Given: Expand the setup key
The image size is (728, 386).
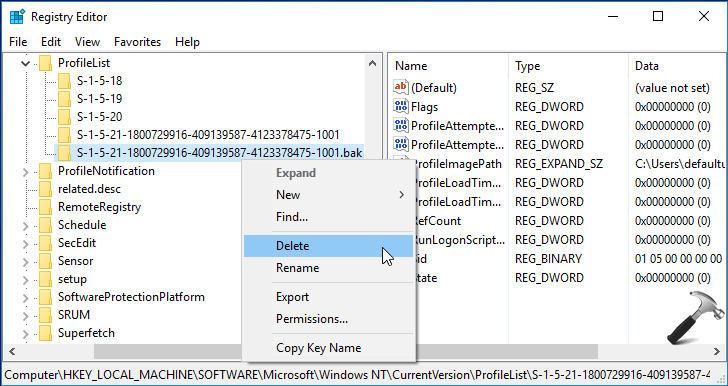Looking at the screenshot, I should [26, 280].
